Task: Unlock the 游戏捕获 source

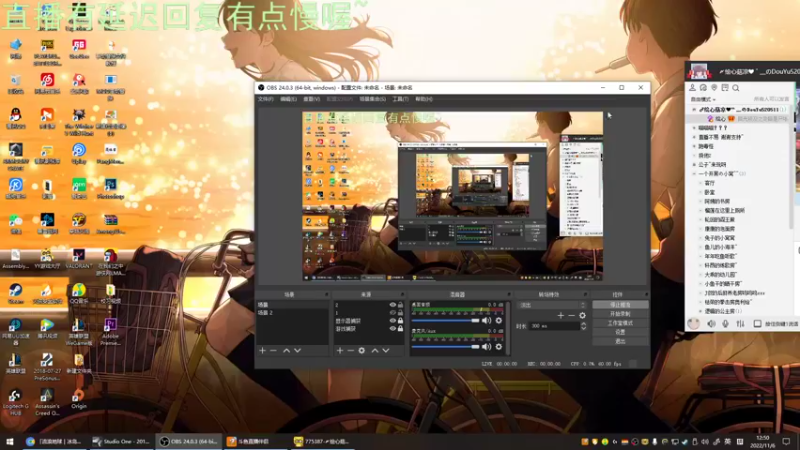Action: pyautogui.click(x=401, y=329)
